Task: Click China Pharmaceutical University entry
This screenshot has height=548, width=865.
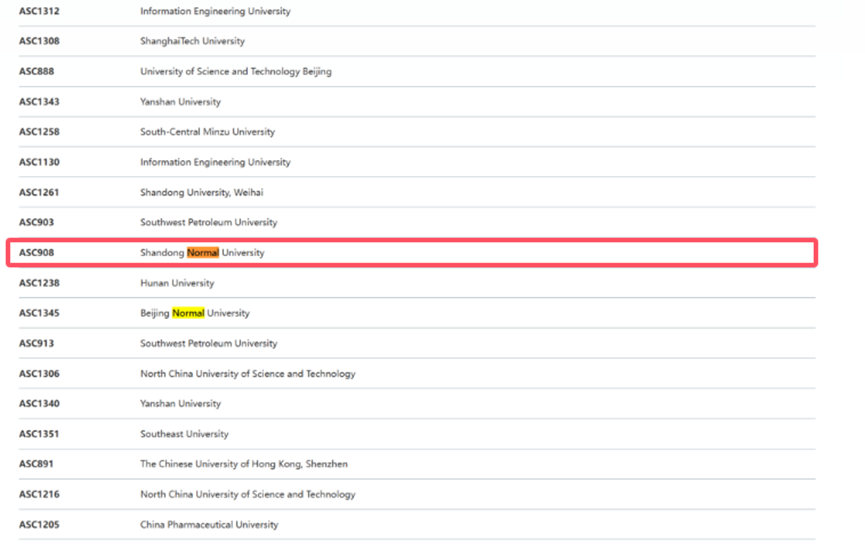Action: click(209, 524)
